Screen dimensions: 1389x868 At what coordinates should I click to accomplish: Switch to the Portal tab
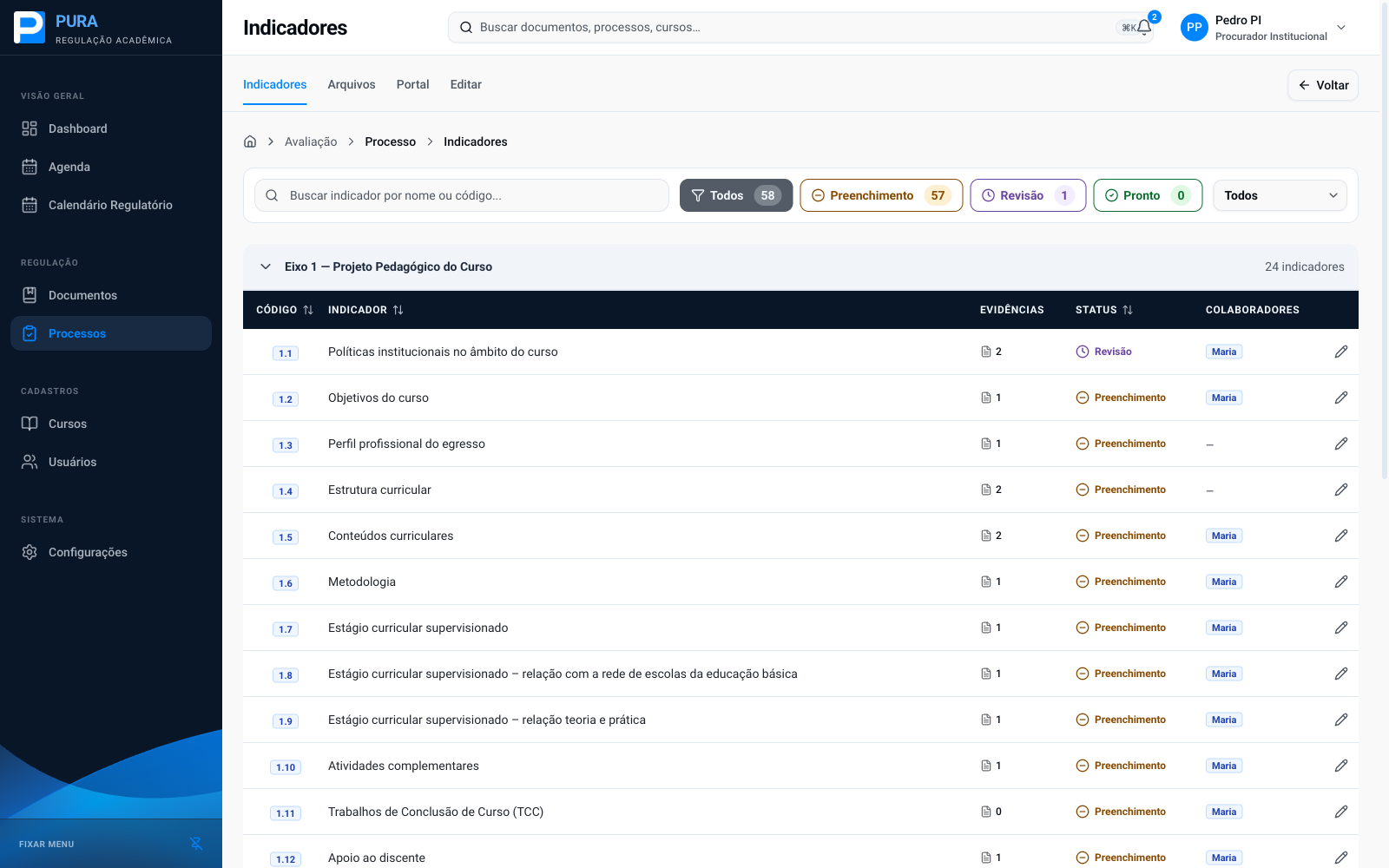tap(413, 84)
